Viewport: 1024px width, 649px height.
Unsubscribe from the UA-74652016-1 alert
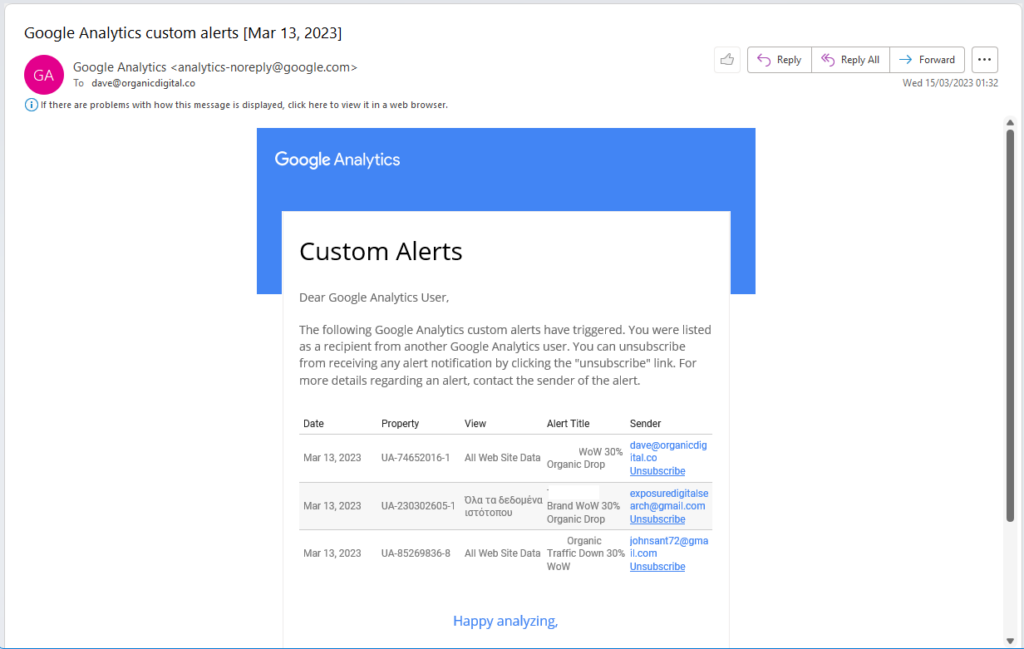point(657,471)
